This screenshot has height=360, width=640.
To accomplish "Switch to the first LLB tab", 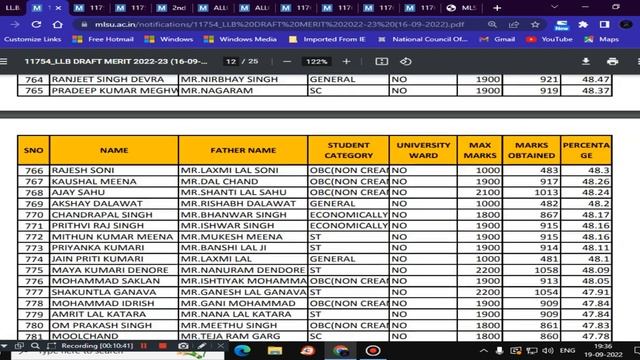I will pos(13,8).
